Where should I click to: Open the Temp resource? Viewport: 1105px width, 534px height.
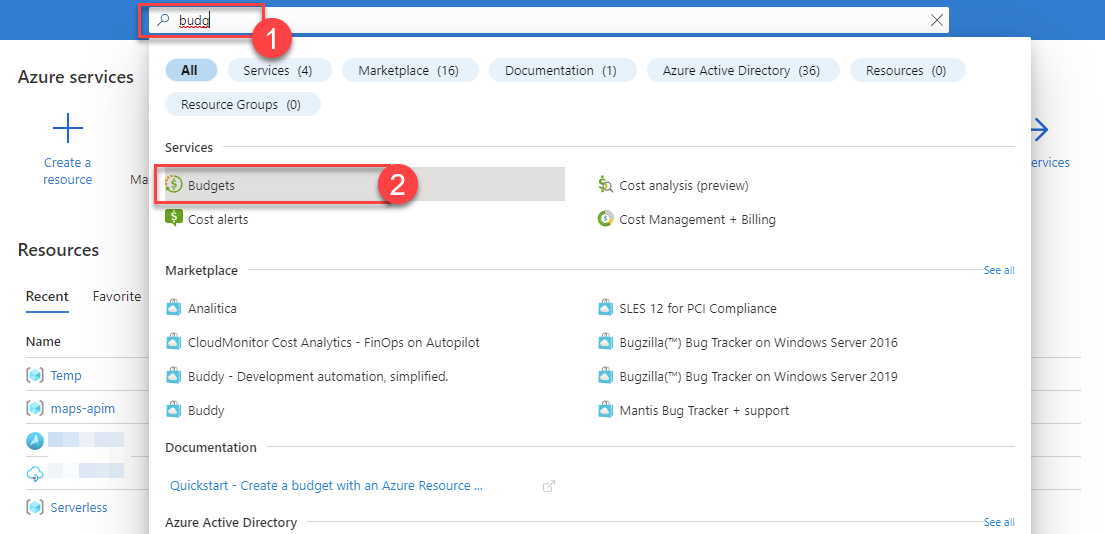(x=66, y=375)
